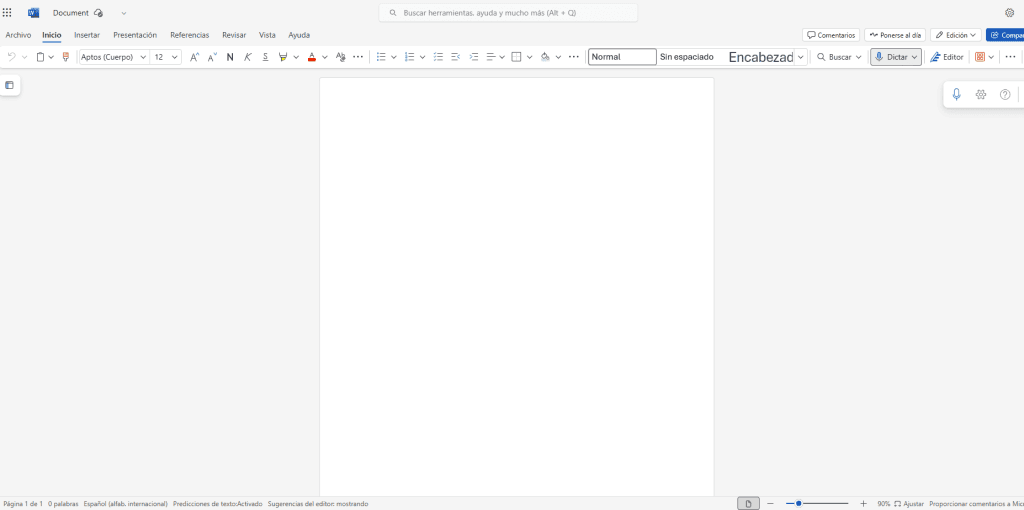This screenshot has height=510, width=1024.
Task: Click the bulleted list icon
Action: (x=381, y=57)
